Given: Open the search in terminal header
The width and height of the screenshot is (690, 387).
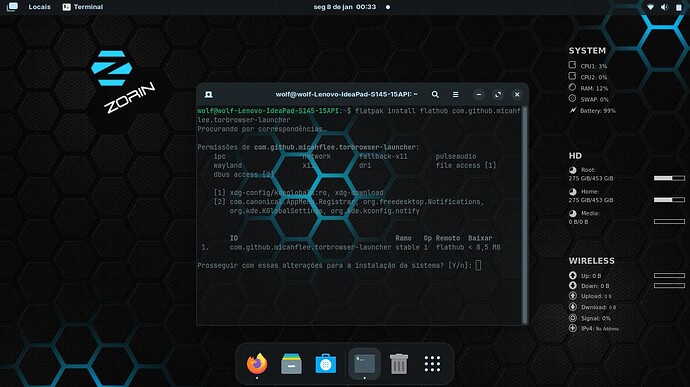Looking at the screenshot, I should click(x=435, y=94).
